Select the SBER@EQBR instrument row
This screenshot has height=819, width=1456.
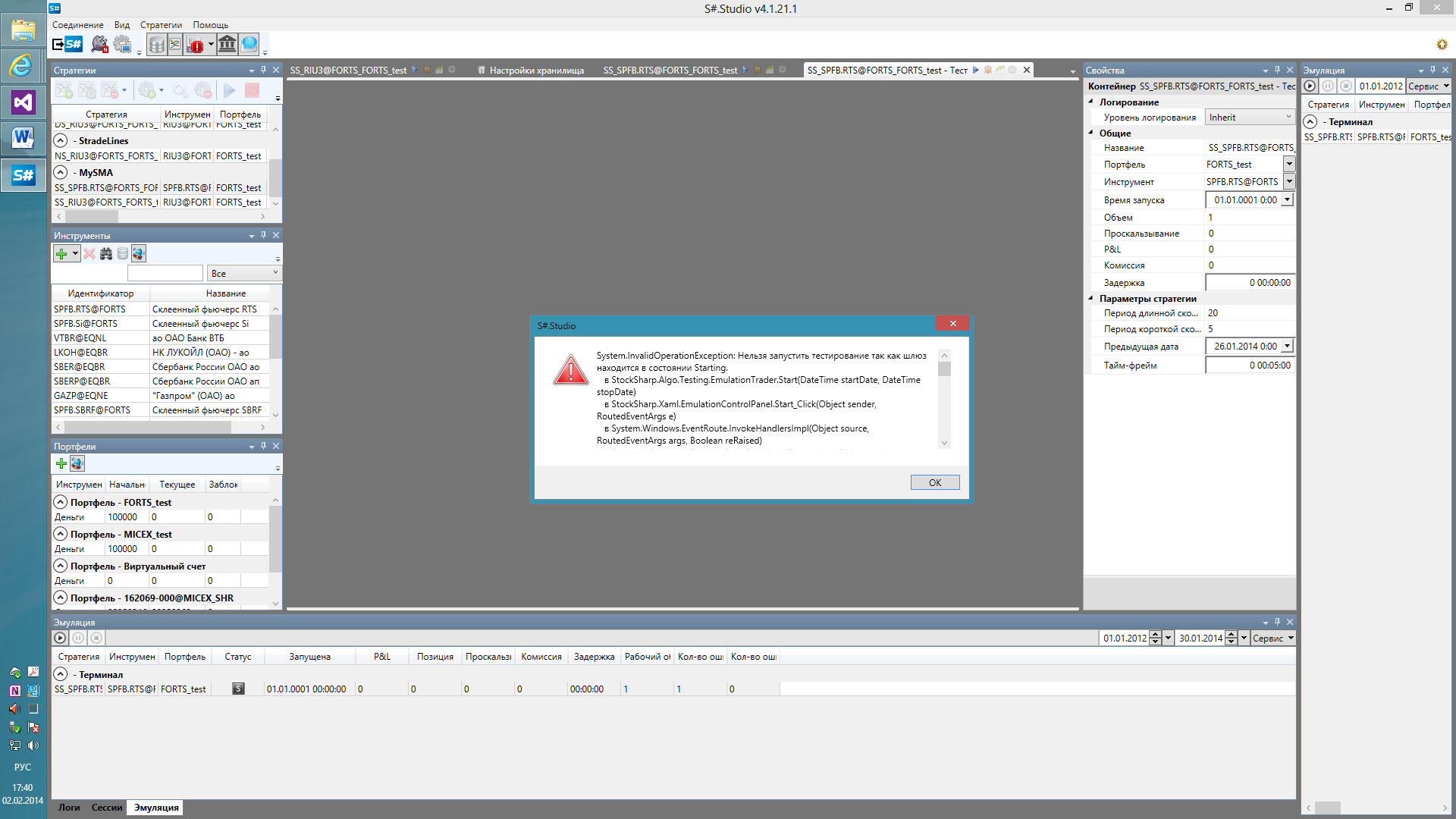coord(161,367)
